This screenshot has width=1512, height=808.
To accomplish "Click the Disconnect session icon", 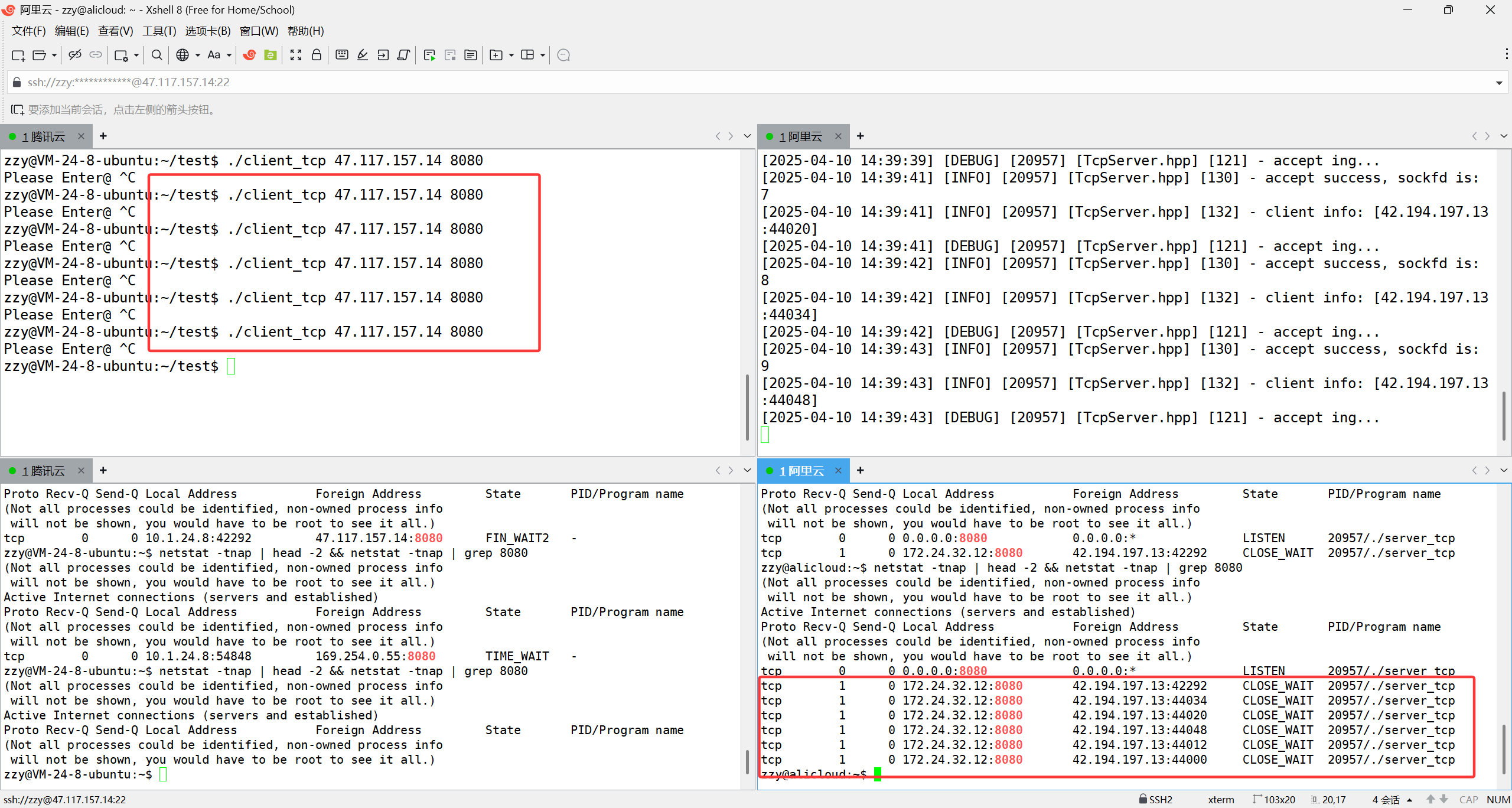I will pyautogui.click(x=74, y=55).
